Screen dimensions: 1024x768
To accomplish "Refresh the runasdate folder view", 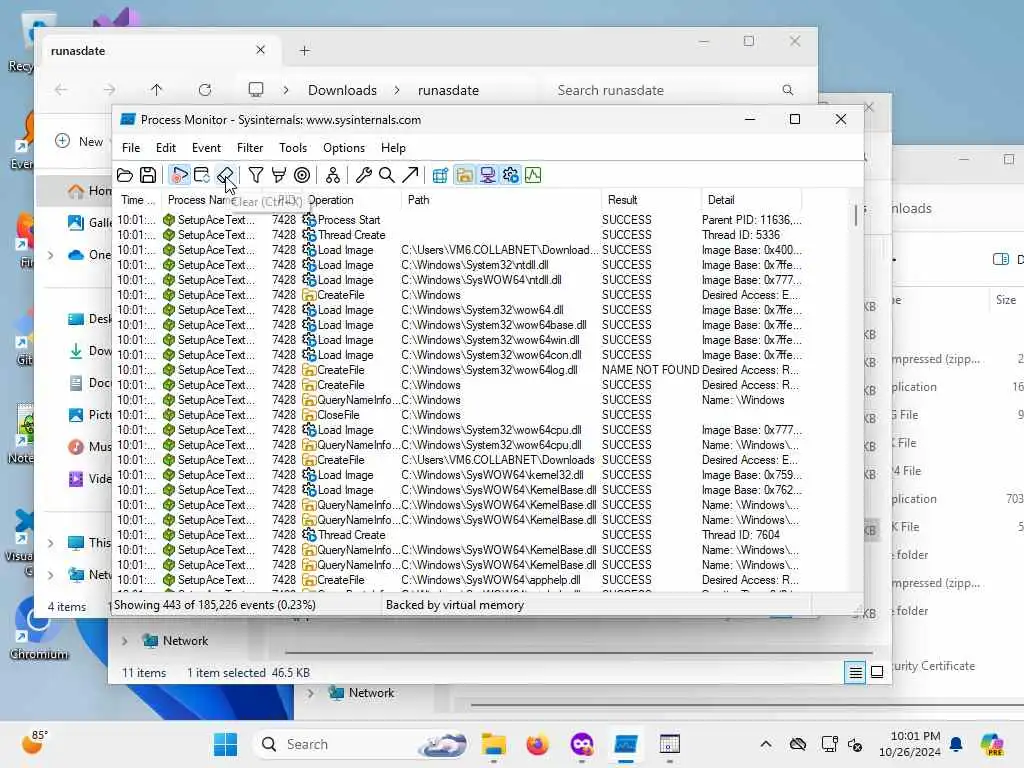I will pyautogui.click(x=205, y=90).
